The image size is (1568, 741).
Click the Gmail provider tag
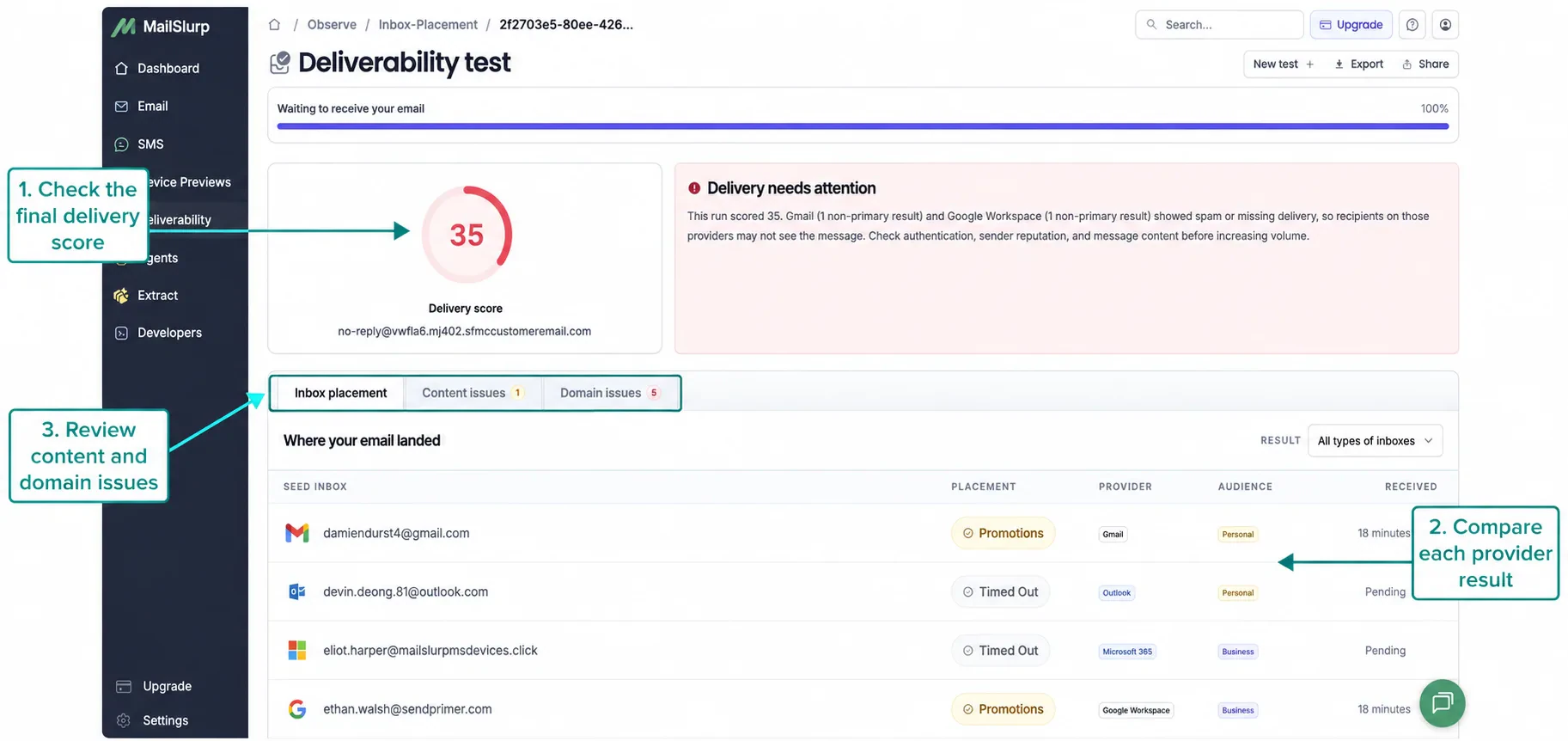coord(1113,535)
